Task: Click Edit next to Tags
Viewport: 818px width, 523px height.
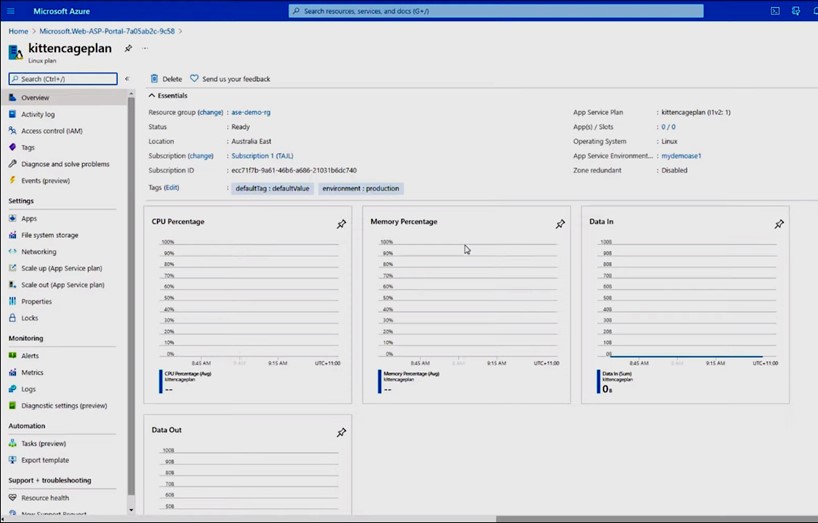Action: tap(171, 188)
